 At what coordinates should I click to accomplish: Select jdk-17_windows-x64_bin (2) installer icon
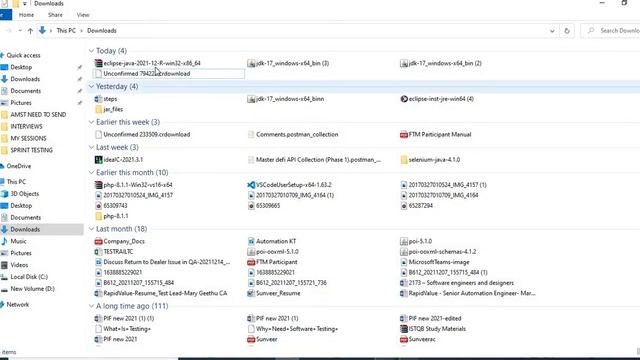coord(404,63)
